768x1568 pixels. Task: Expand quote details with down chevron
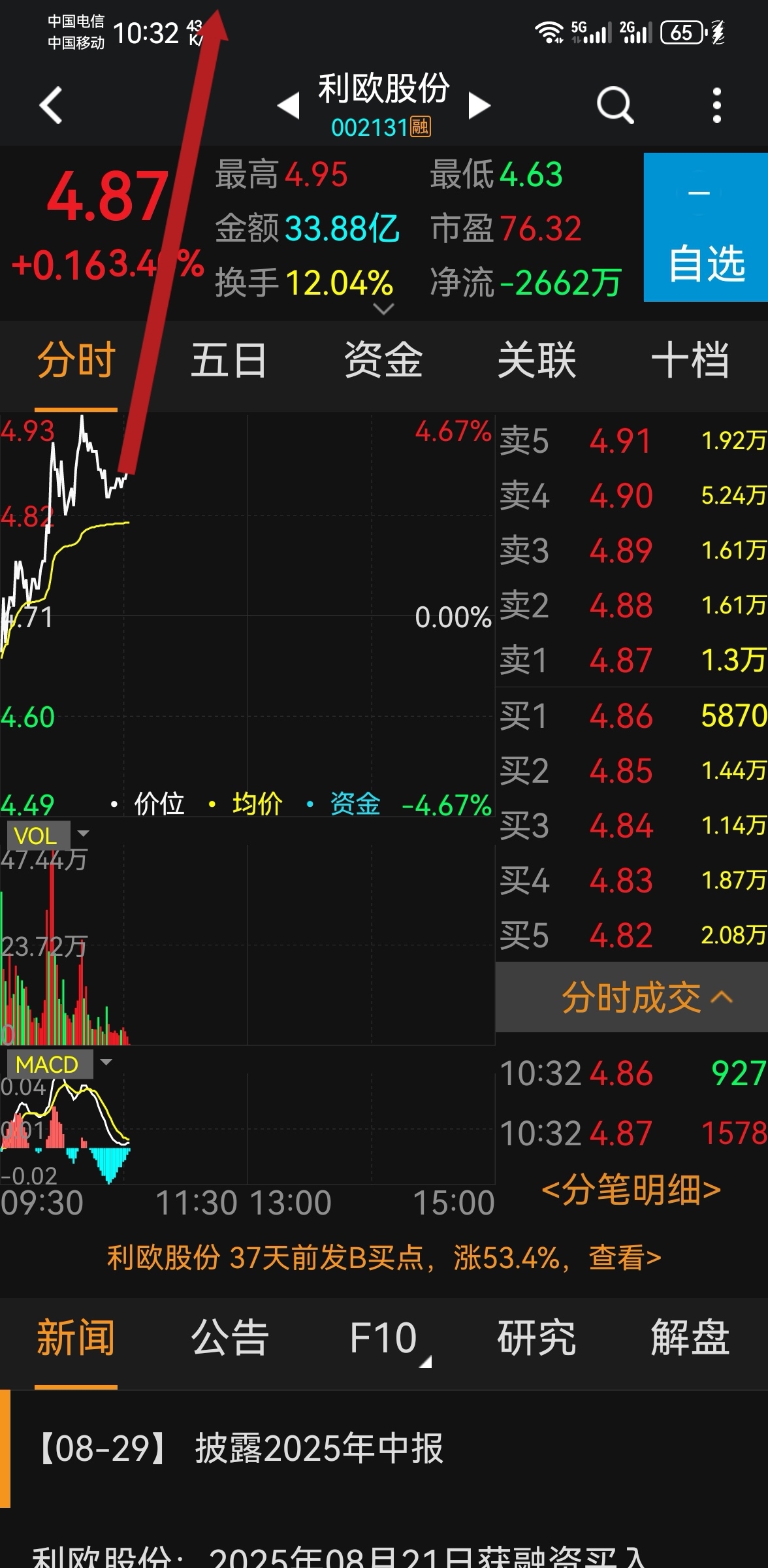point(383,308)
